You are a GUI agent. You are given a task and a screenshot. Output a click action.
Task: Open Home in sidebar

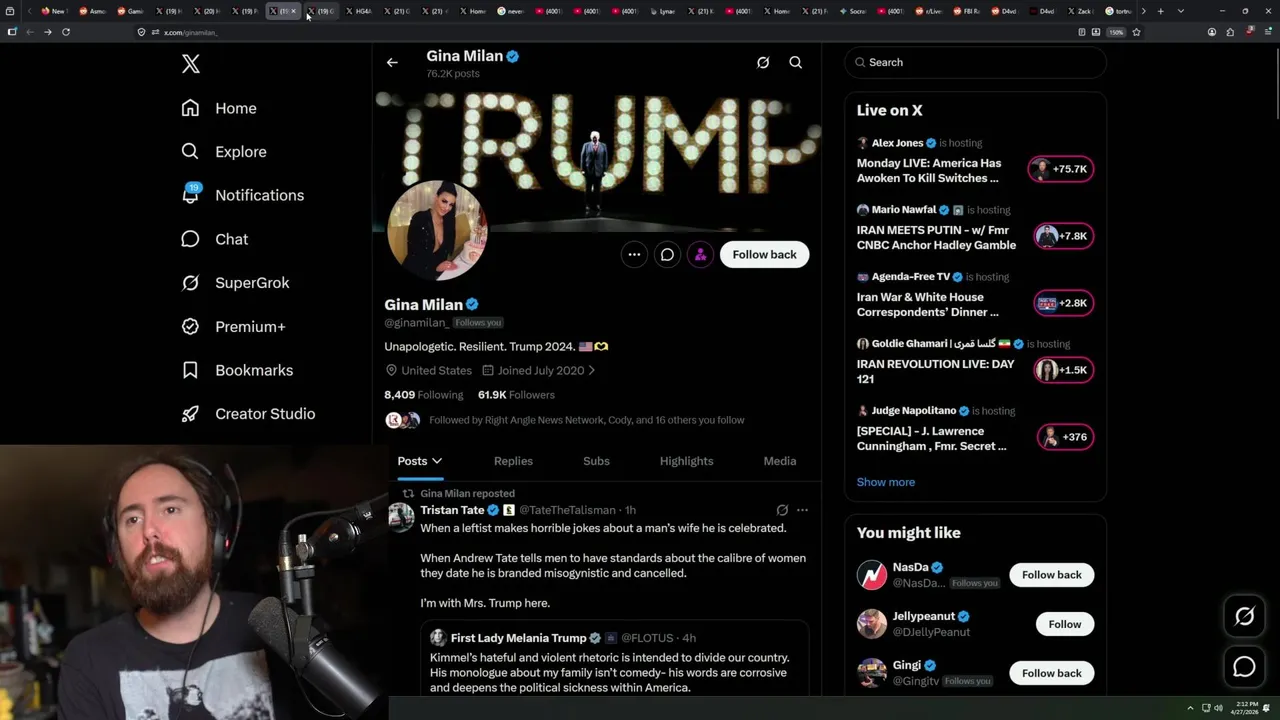tap(219, 108)
